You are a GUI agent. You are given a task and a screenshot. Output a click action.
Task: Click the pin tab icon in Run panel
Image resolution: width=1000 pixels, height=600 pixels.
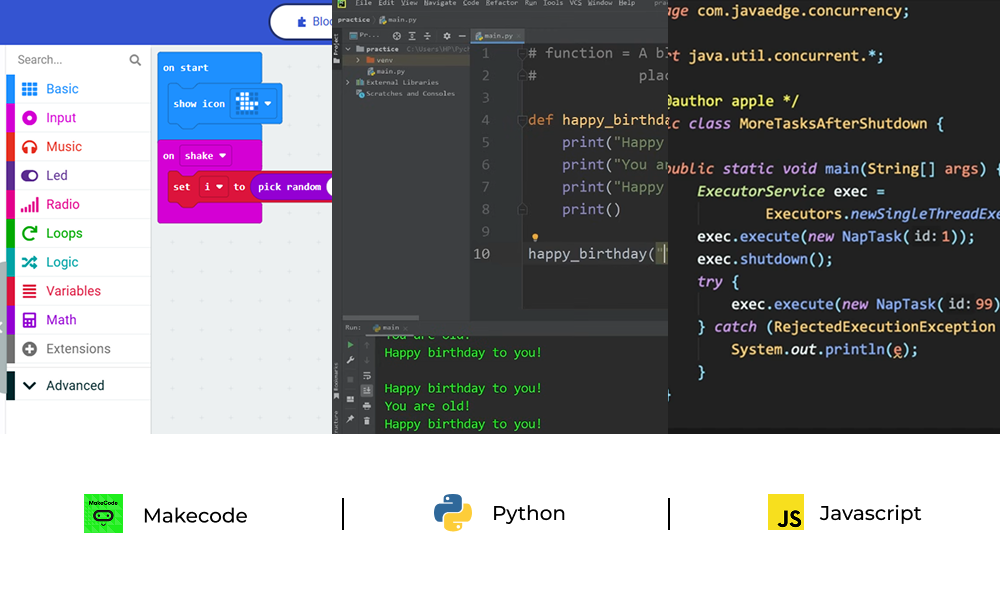pos(350,420)
